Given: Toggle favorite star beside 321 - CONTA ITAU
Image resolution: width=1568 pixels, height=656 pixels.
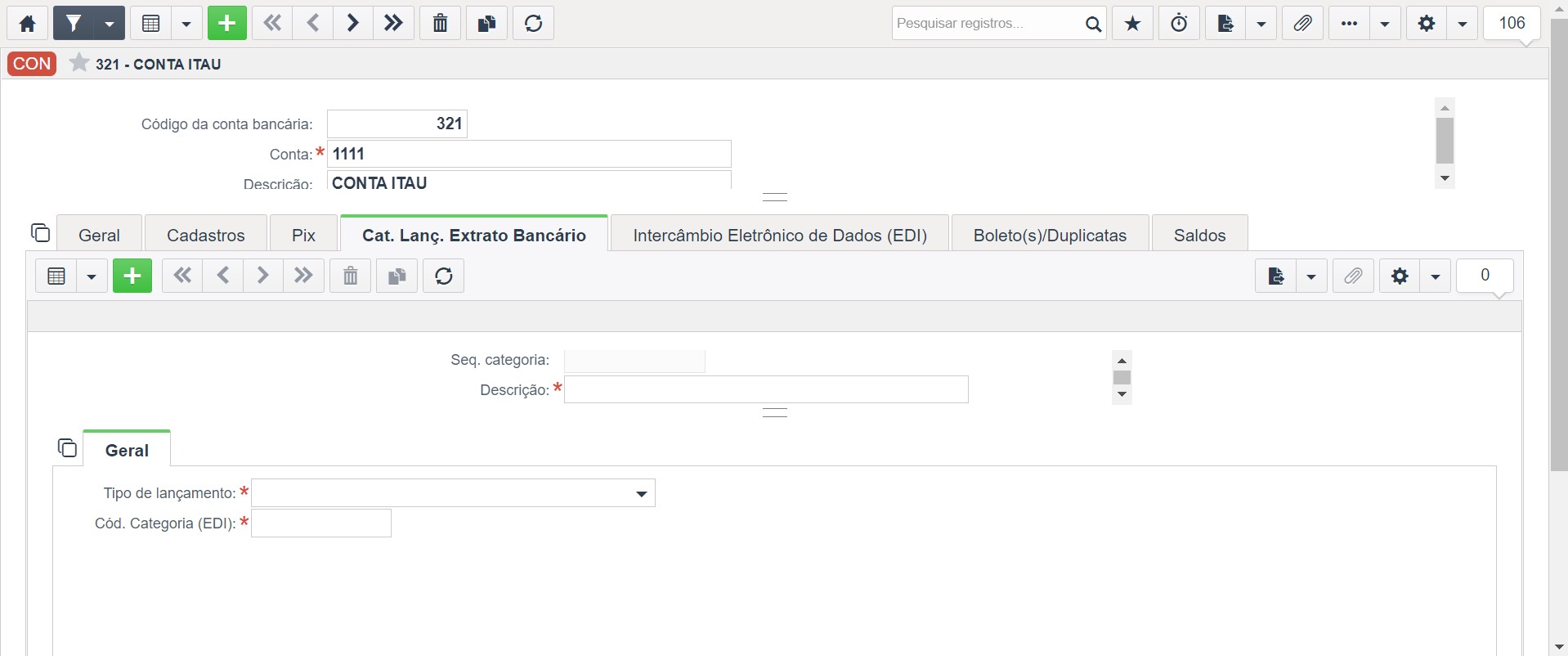Looking at the screenshot, I should click(x=79, y=63).
